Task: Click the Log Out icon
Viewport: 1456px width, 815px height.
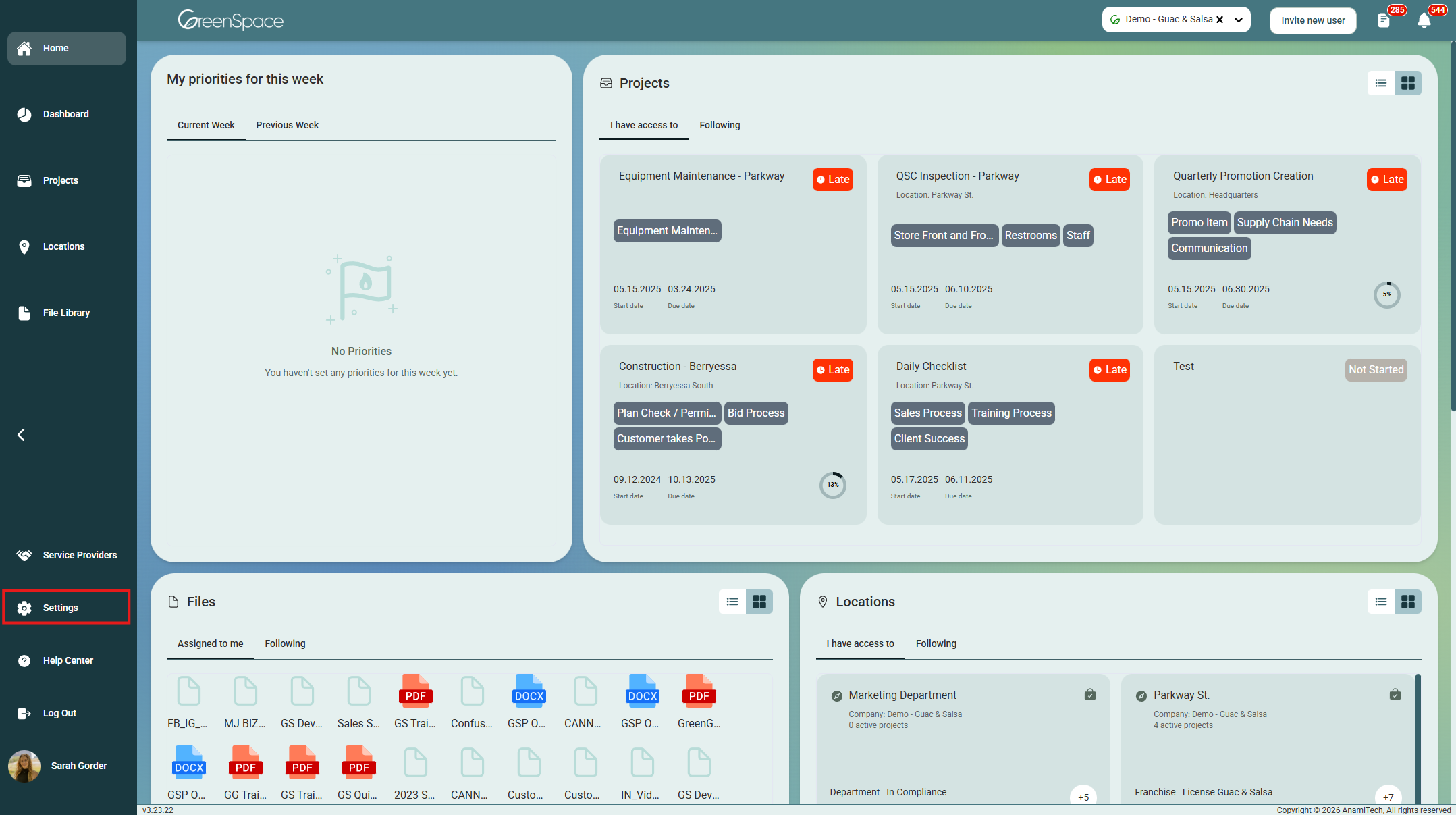Action: click(24, 713)
